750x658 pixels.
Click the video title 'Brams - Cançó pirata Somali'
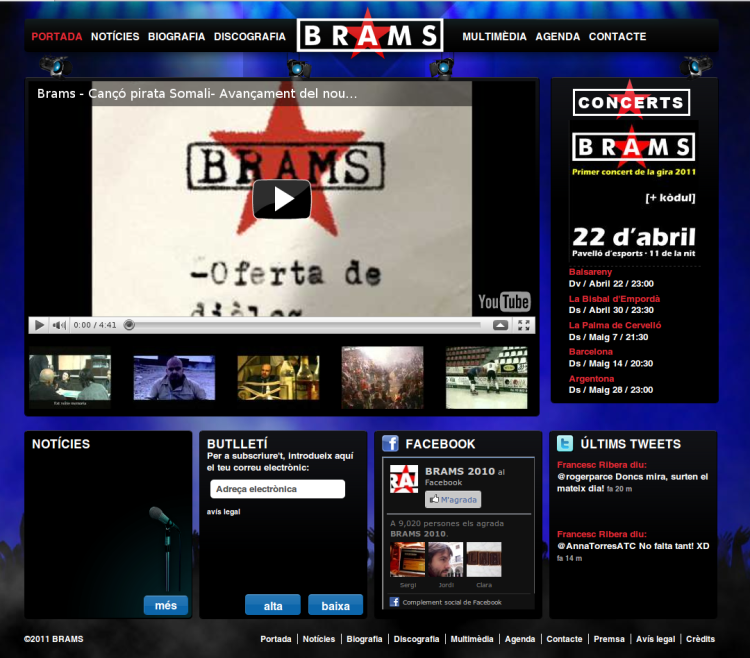coord(197,93)
